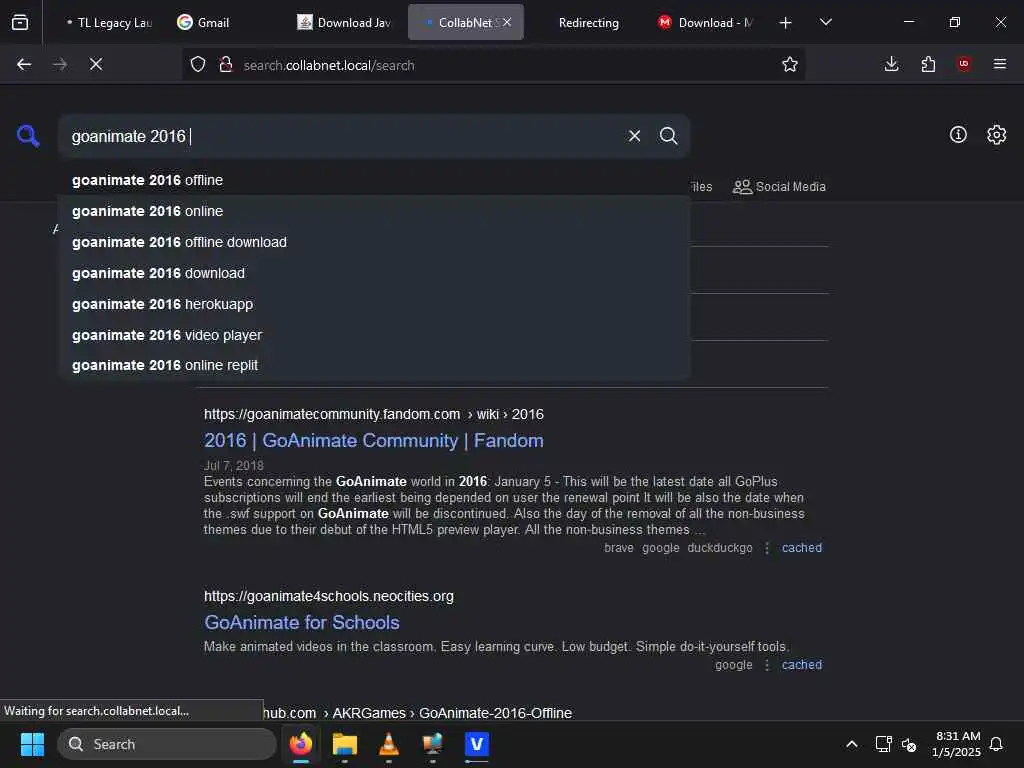Bookmark this page with the star icon

790,64
